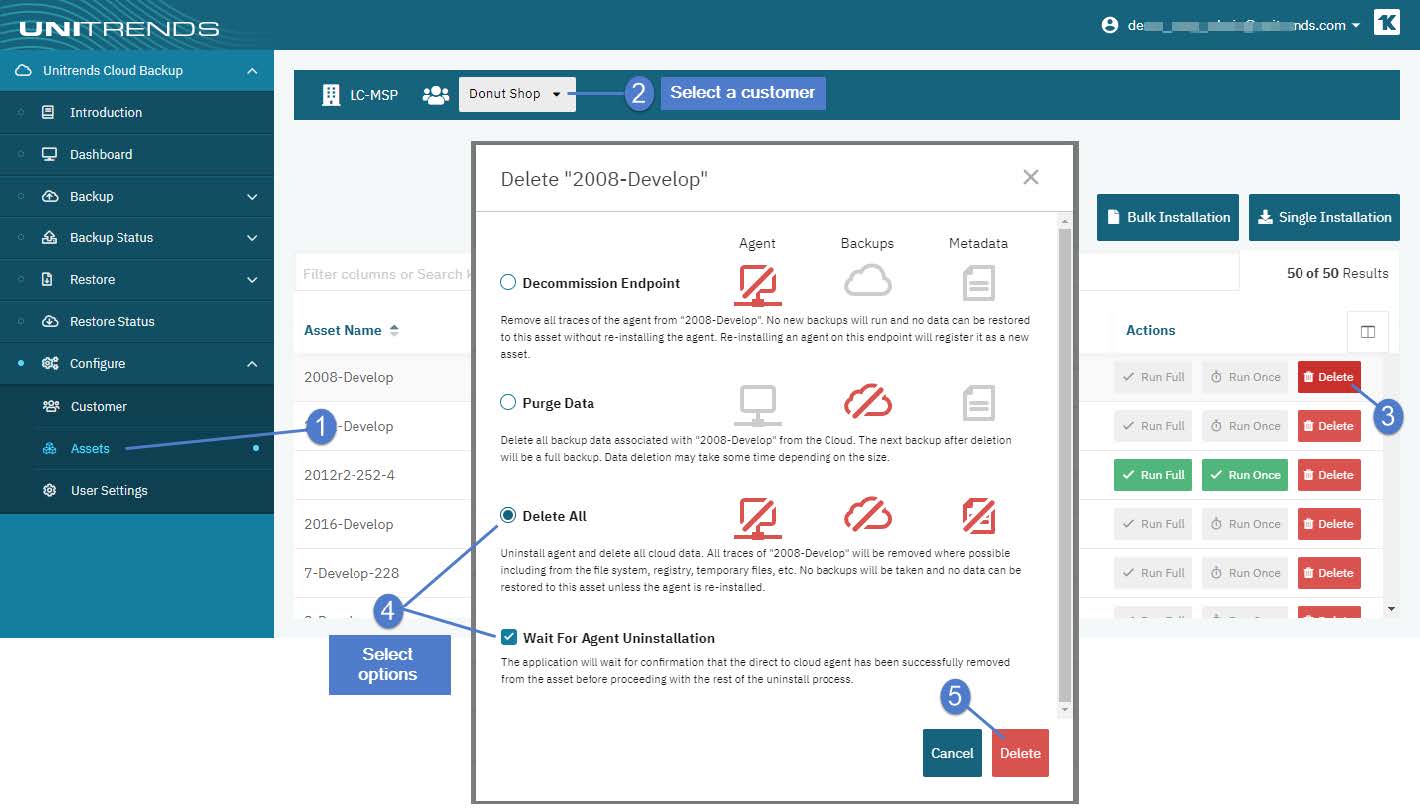Viewport: 1420px width, 810px height.
Task: Select the 7-Develop-228 asset name
Action: pos(351,573)
